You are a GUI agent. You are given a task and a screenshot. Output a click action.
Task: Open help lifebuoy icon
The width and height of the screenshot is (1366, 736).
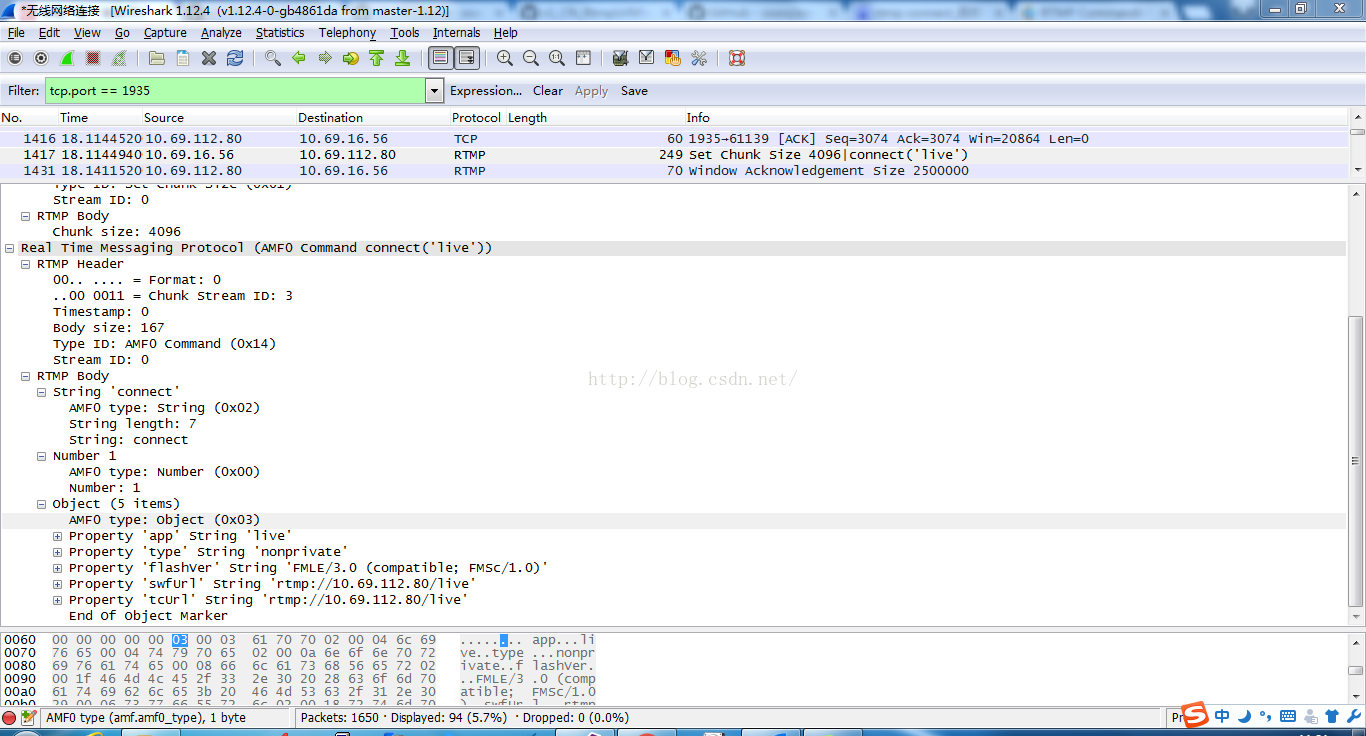[x=736, y=58]
